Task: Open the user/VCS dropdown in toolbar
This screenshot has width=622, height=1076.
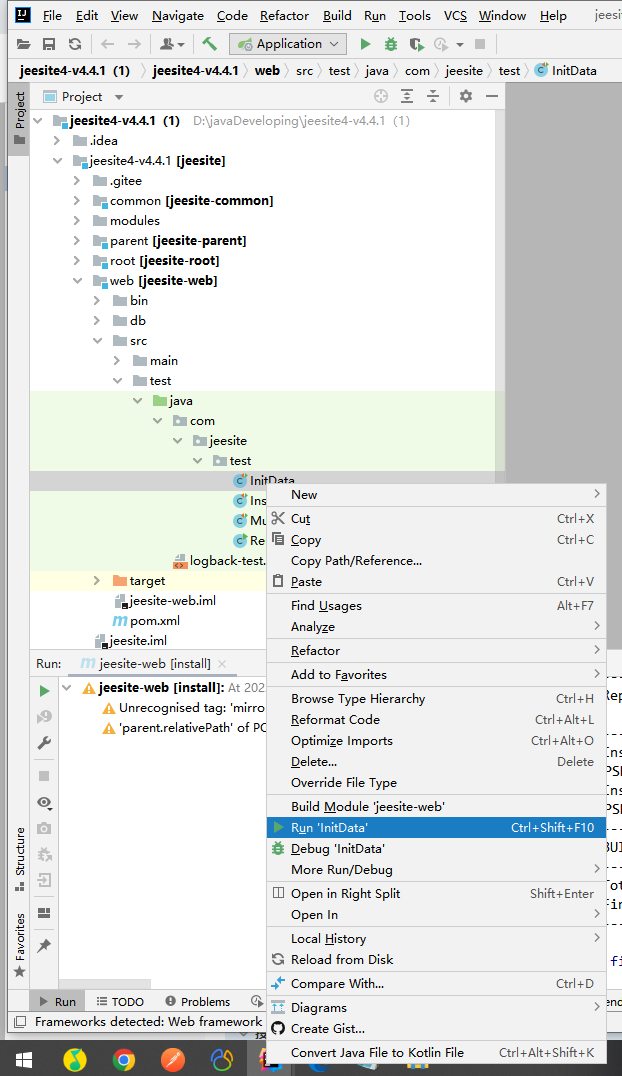Action: point(172,45)
